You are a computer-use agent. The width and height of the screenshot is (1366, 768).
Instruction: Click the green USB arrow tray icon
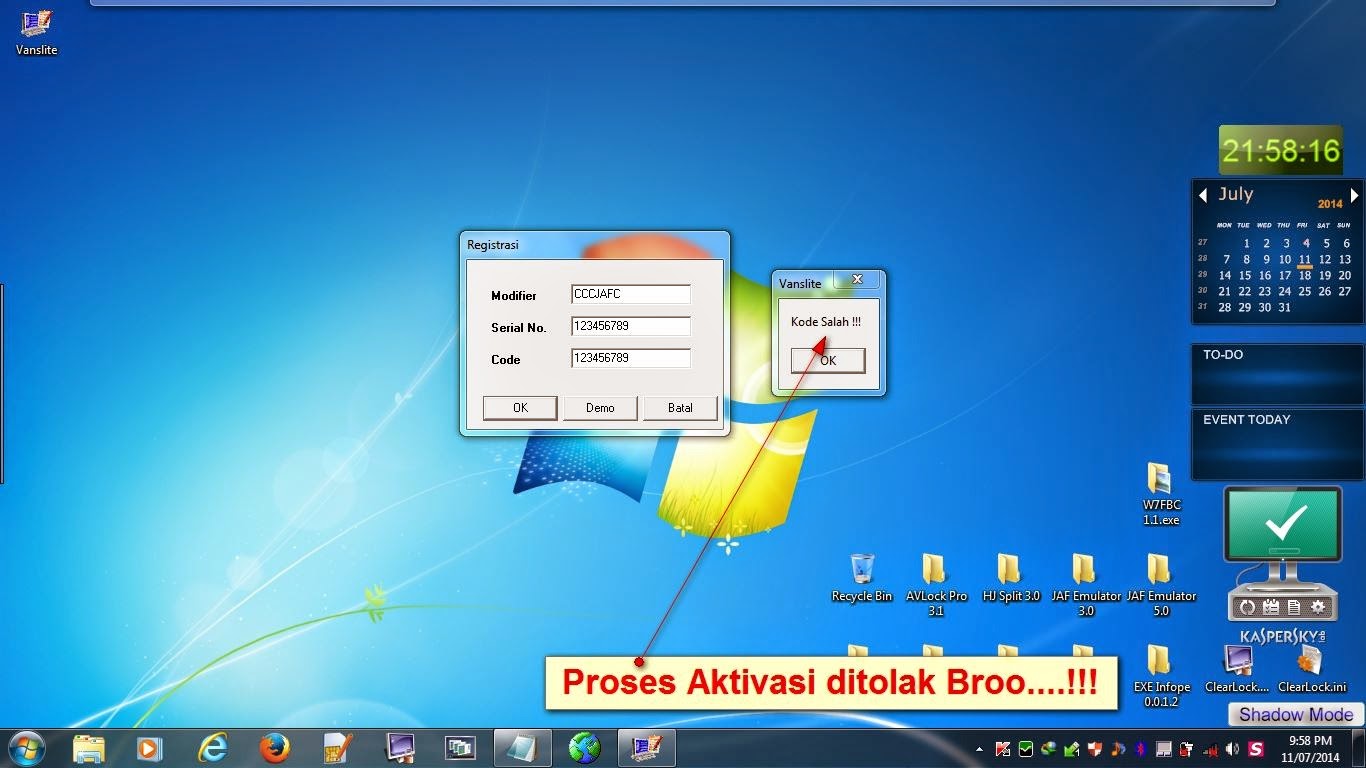click(1072, 749)
